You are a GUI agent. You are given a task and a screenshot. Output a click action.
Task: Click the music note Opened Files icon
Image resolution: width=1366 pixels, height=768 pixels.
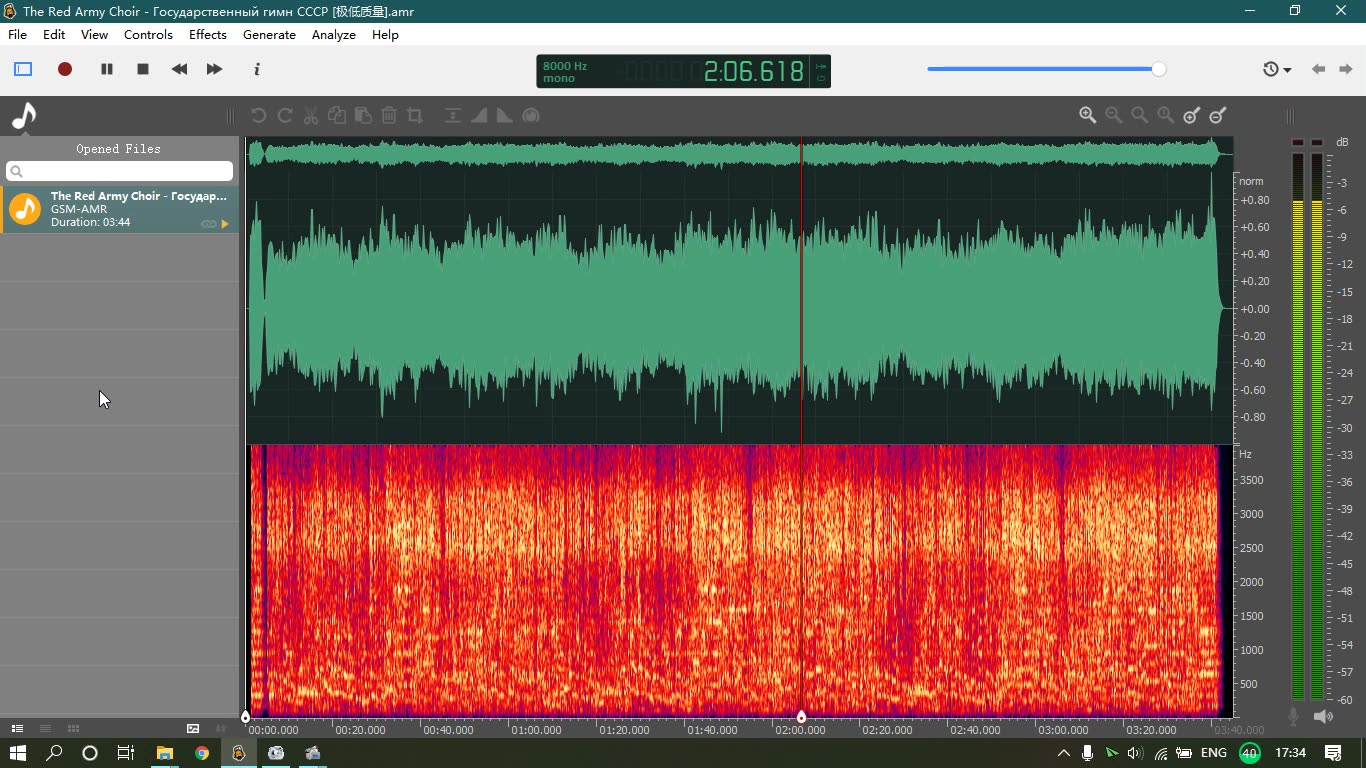(24, 117)
